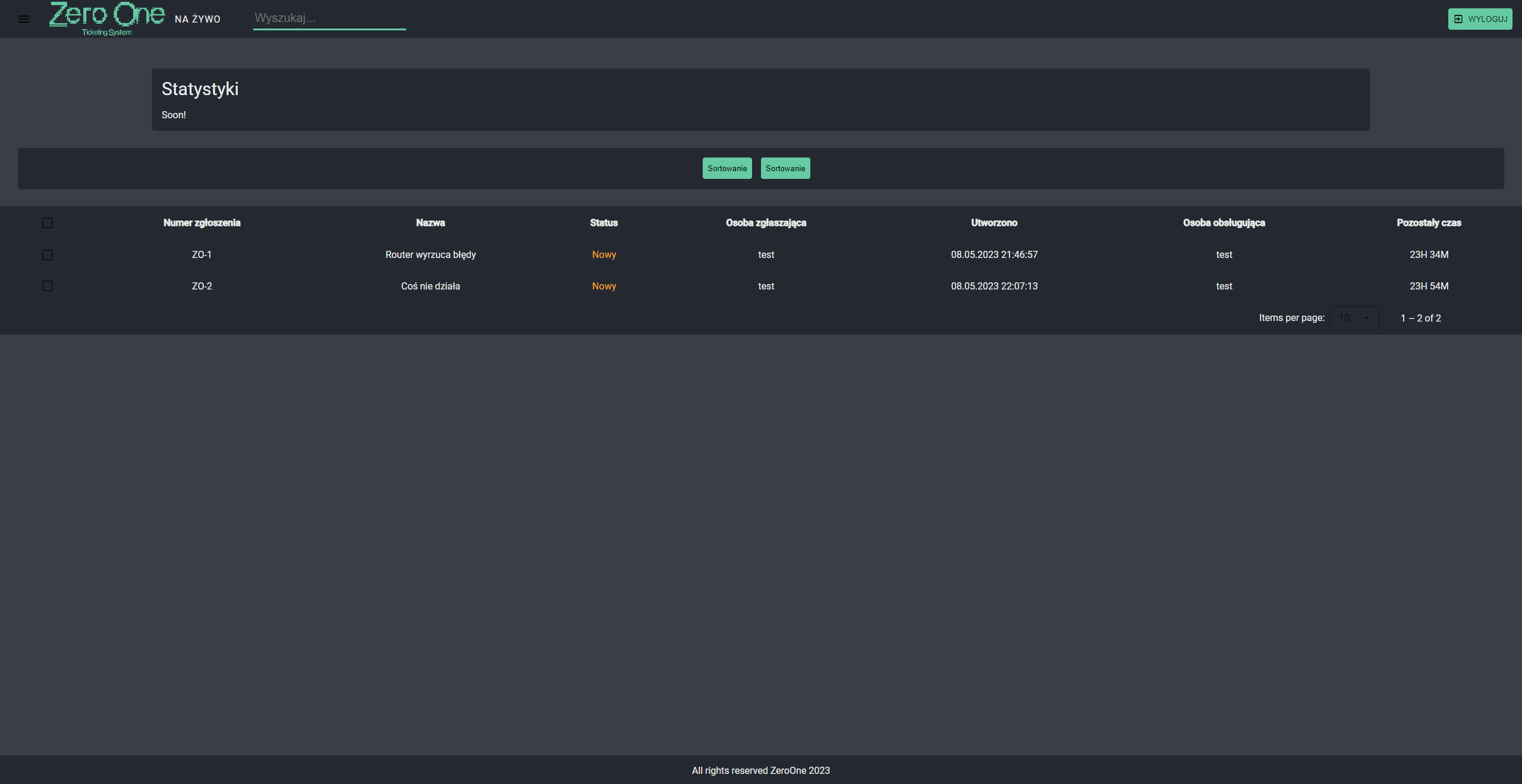The height and width of the screenshot is (784, 1522).
Task: Open the hamburger navigation menu
Action: click(24, 19)
